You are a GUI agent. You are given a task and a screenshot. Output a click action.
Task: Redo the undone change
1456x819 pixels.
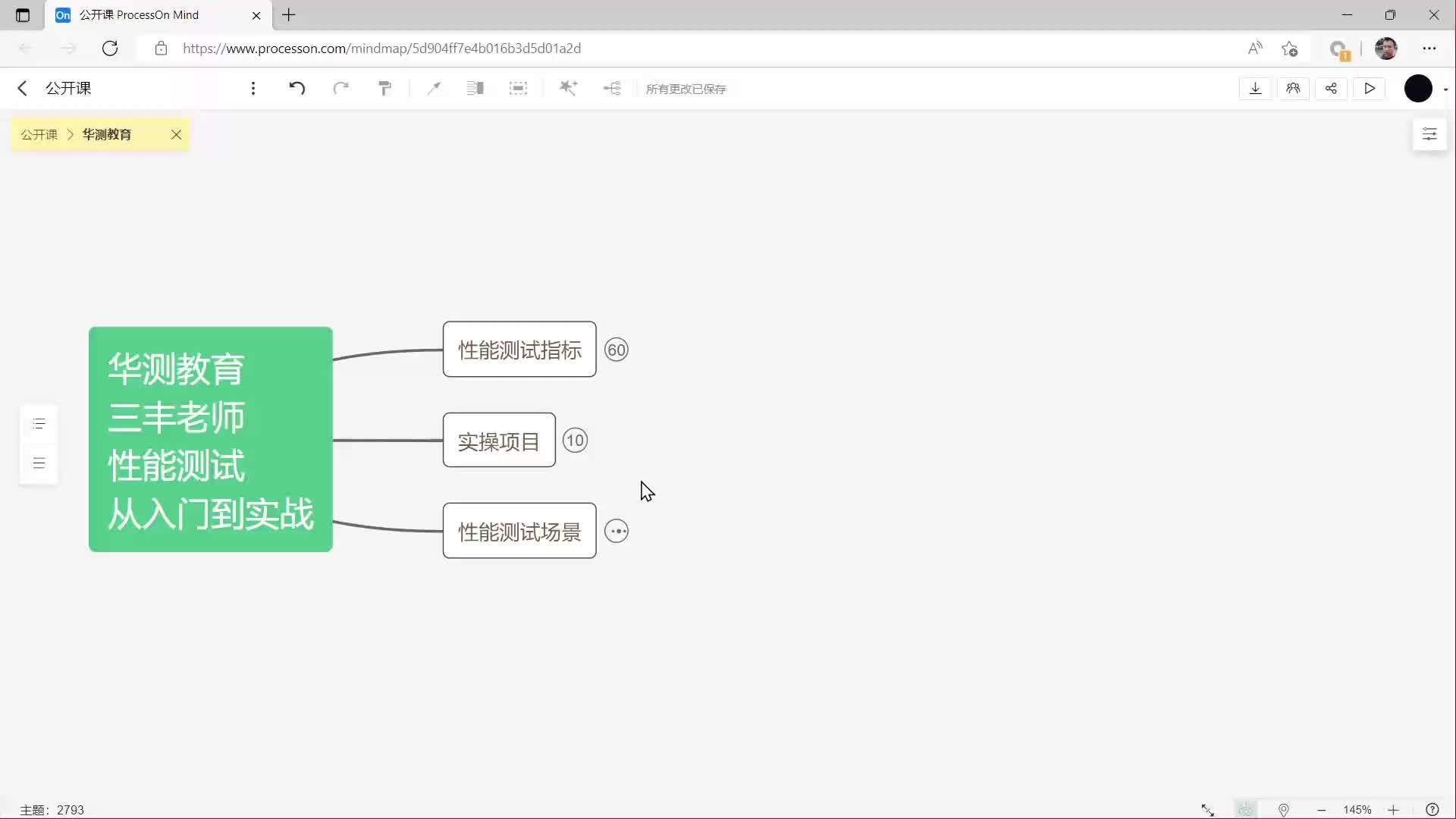point(341,89)
